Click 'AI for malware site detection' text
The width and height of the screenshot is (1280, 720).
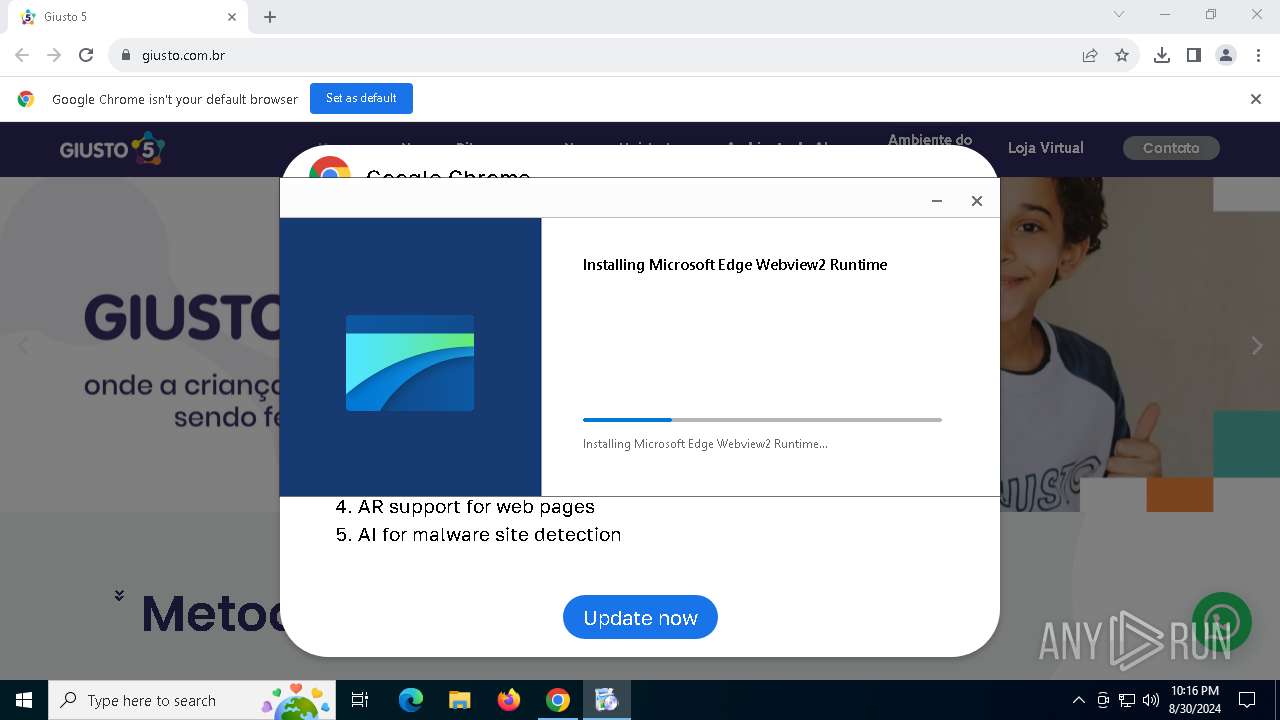(x=490, y=535)
